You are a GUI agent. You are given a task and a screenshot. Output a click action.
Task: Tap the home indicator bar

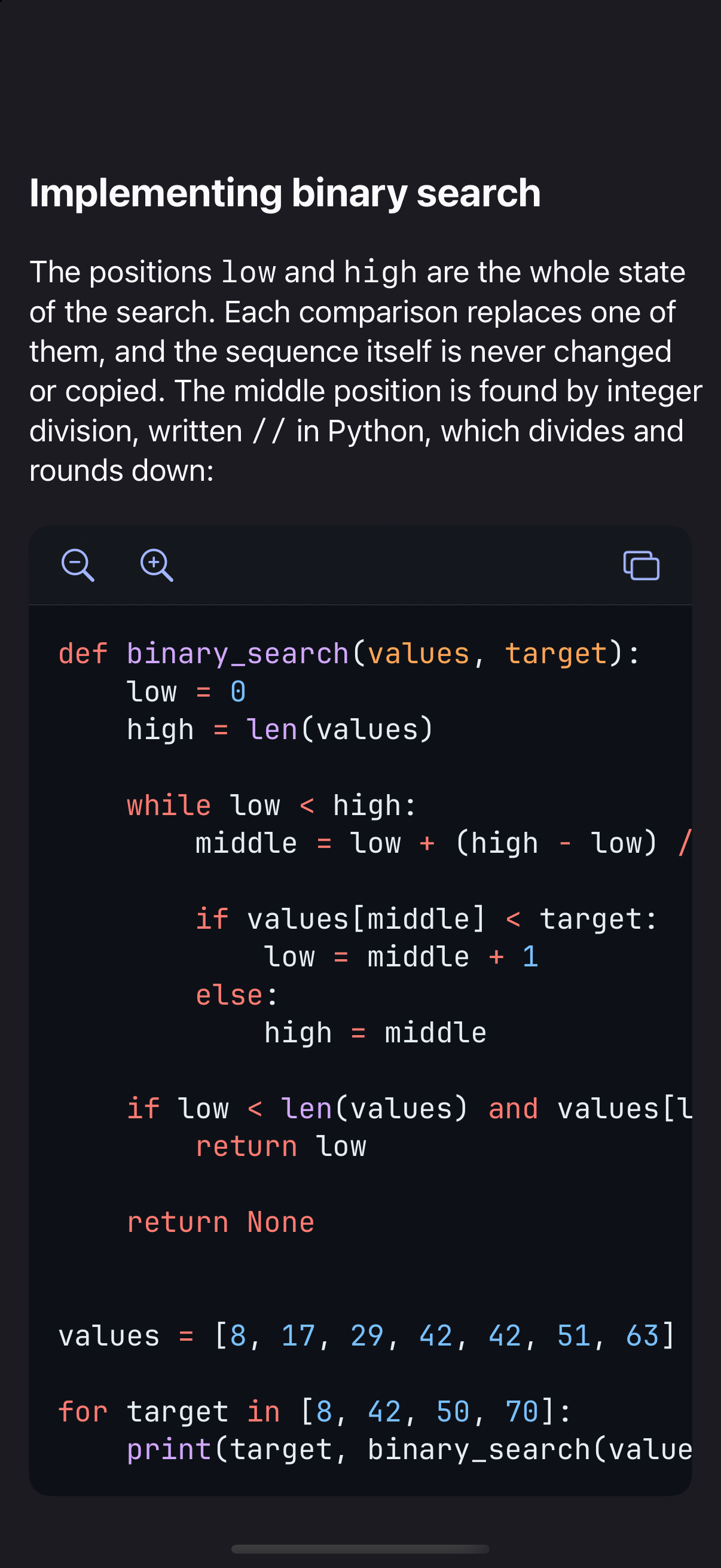coord(360,1549)
